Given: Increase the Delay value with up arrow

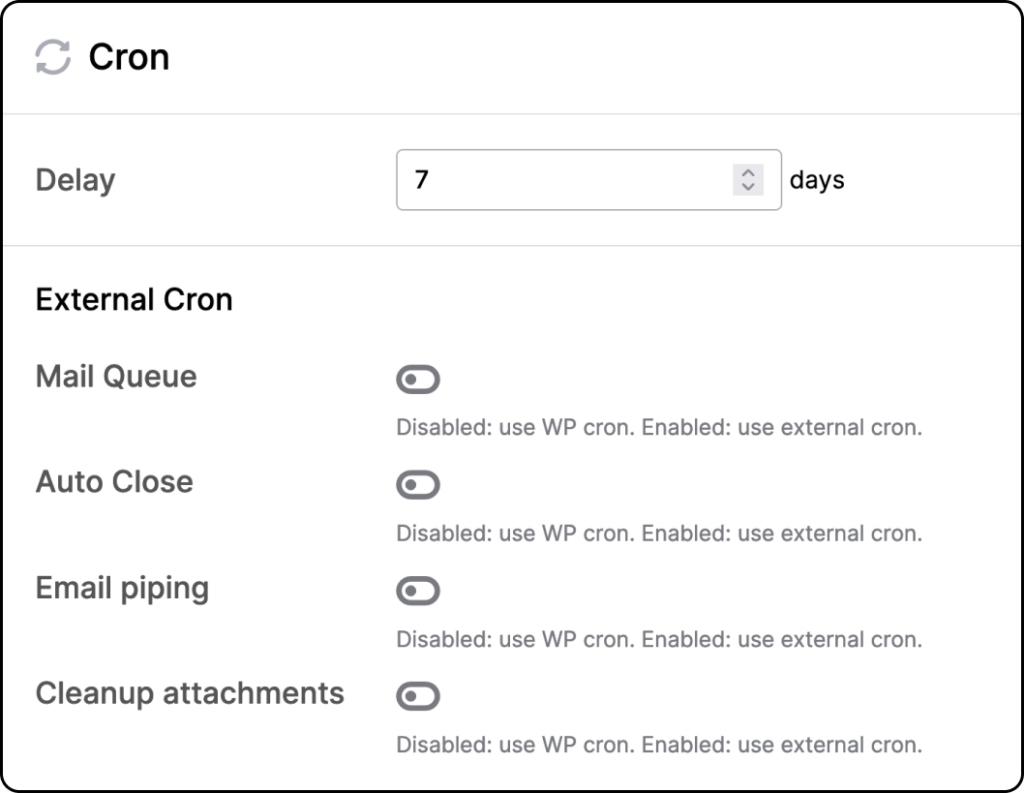Looking at the screenshot, I should (x=748, y=172).
